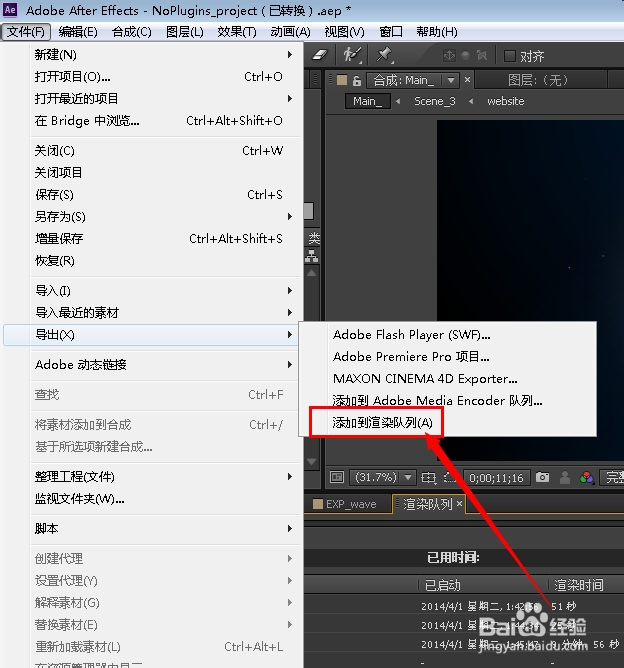This screenshot has width=624, height=668.
Task: Click the 0;00;11;16 timecode display
Action: (496, 478)
